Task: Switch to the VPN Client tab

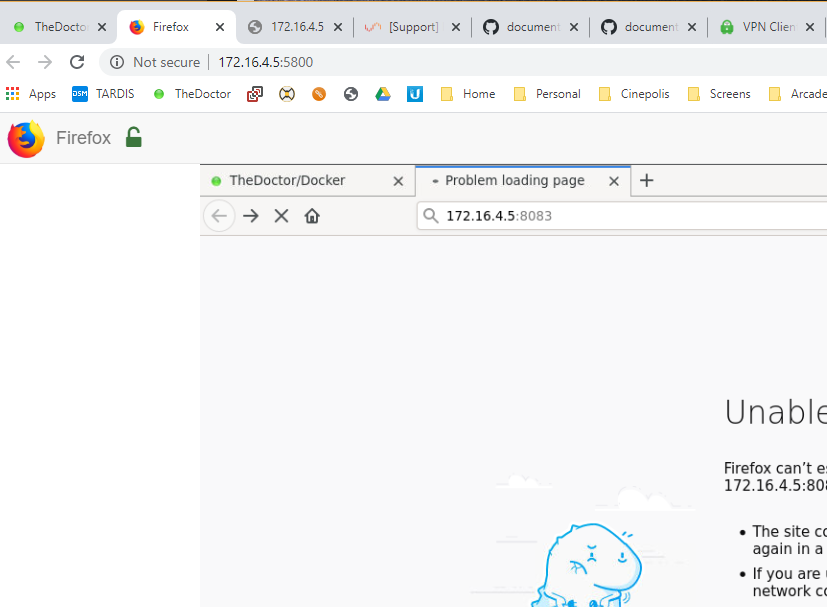Action: click(768, 27)
